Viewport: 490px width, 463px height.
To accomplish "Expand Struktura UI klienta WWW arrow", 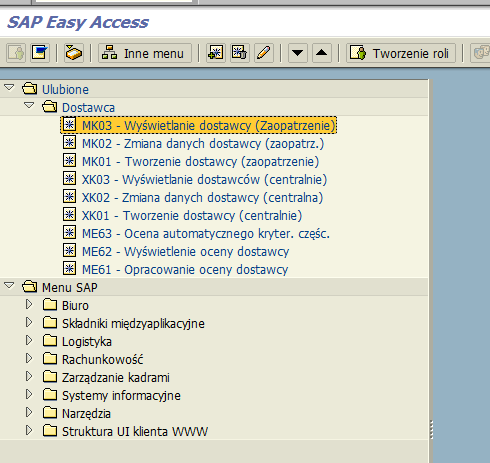I will 29,430.
